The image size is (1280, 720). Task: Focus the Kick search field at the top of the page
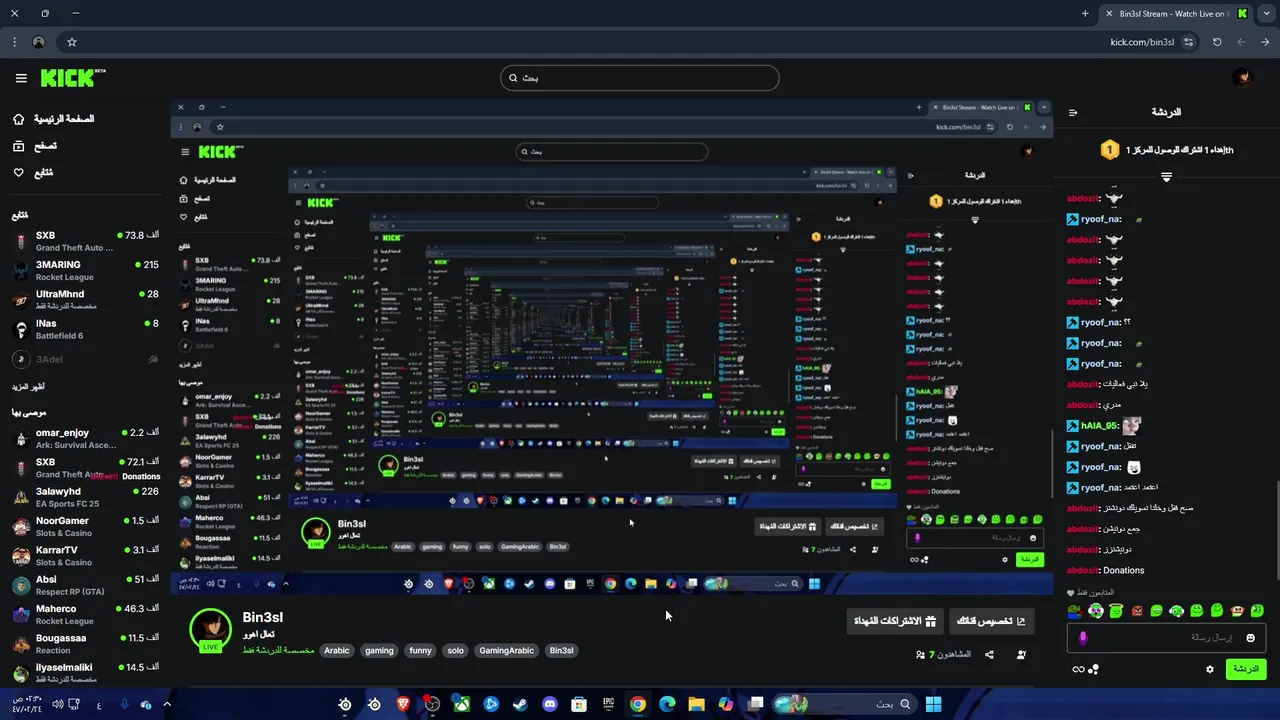[x=640, y=78]
